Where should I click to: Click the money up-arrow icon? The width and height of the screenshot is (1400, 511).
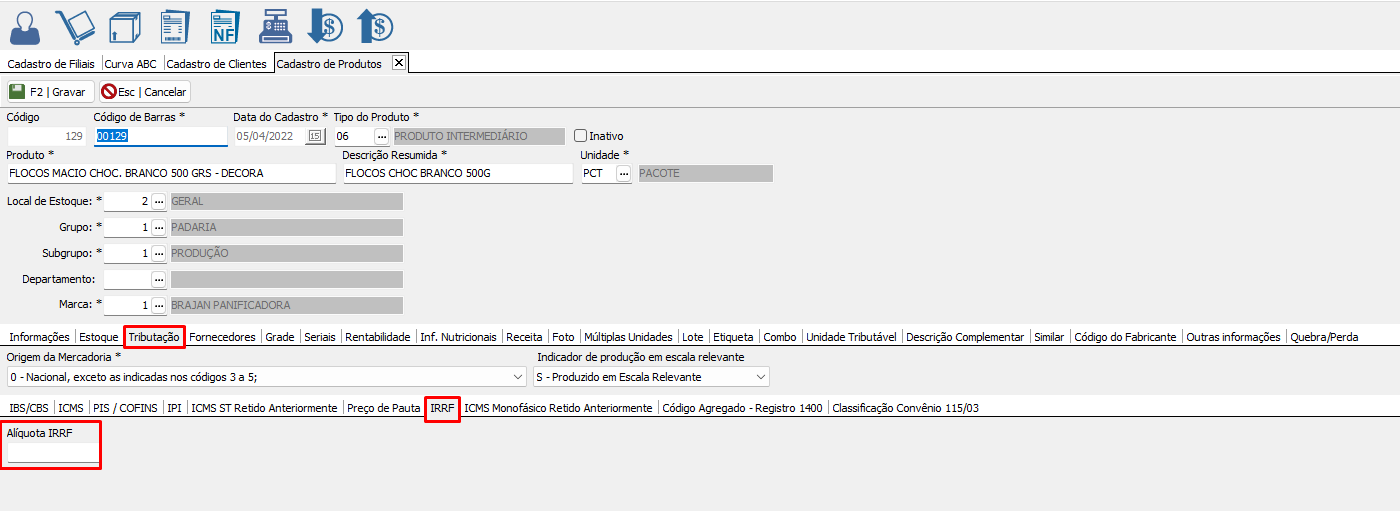pyautogui.click(x=375, y=26)
